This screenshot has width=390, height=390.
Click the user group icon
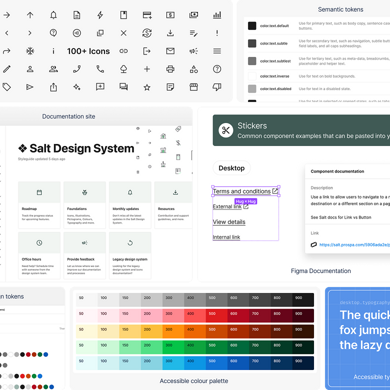[x=53, y=69]
